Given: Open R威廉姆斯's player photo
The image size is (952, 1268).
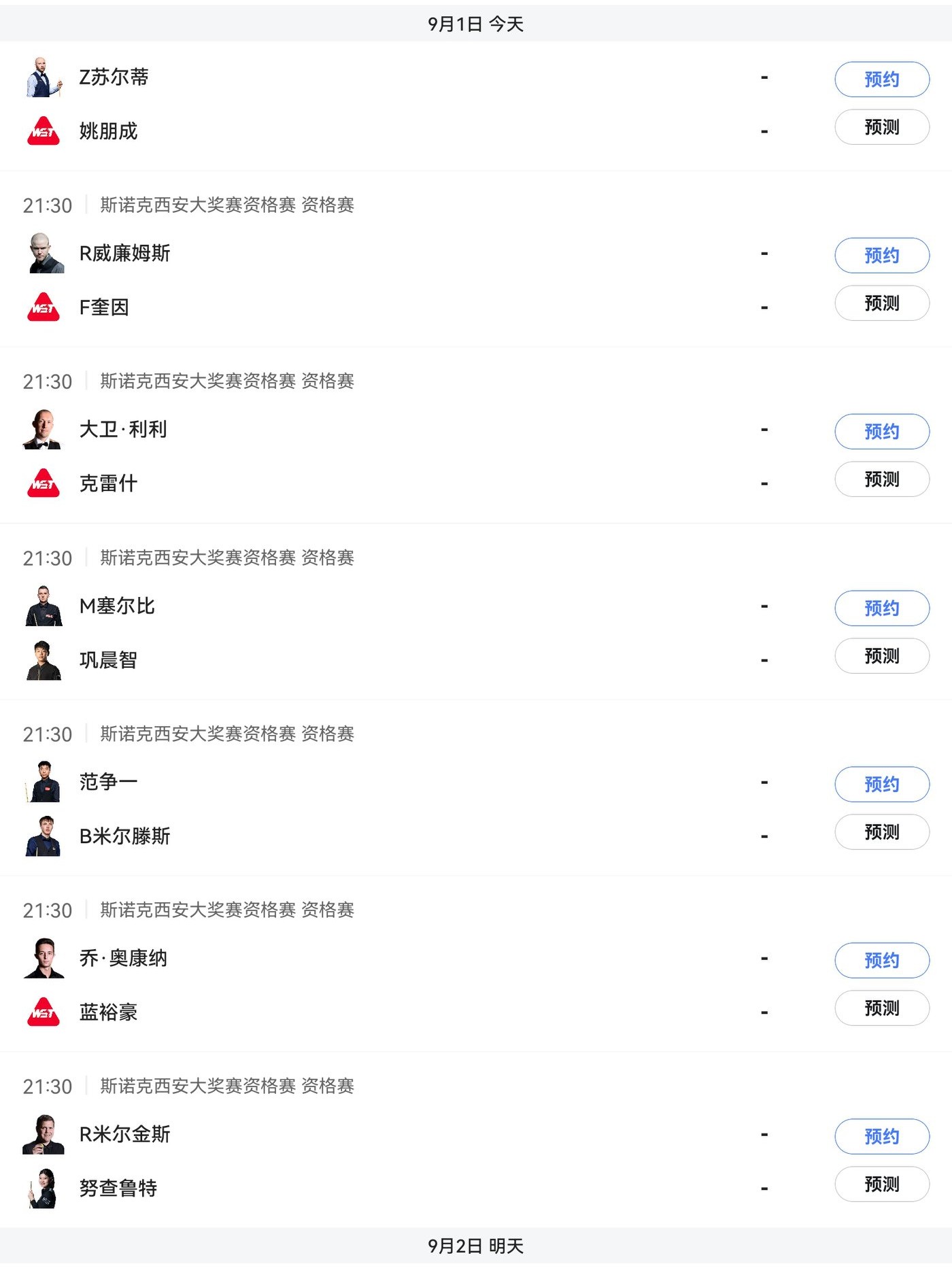Looking at the screenshot, I should [x=44, y=253].
